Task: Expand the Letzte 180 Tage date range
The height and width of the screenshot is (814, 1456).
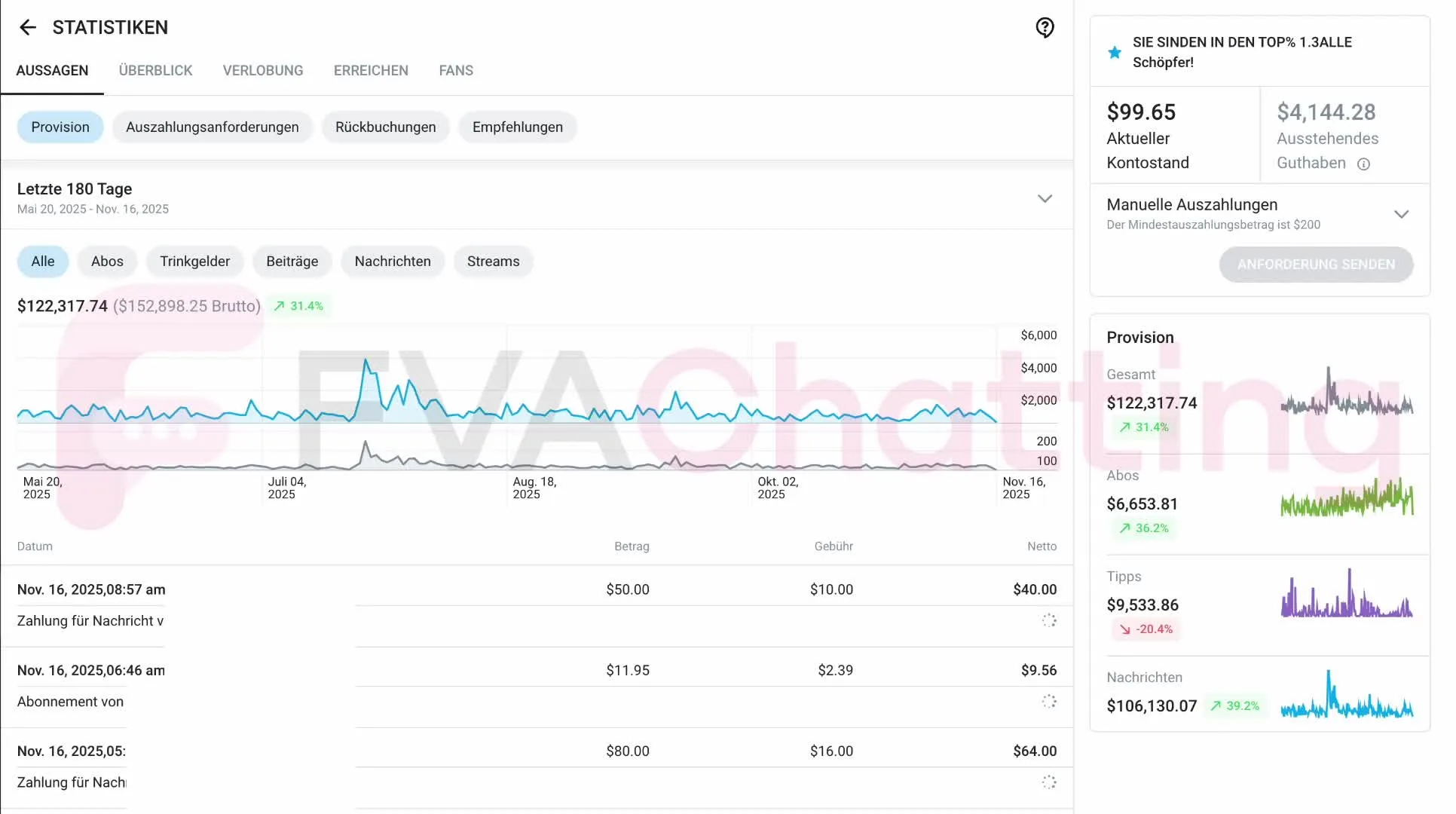Action: pyautogui.click(x=1045, y=199)
